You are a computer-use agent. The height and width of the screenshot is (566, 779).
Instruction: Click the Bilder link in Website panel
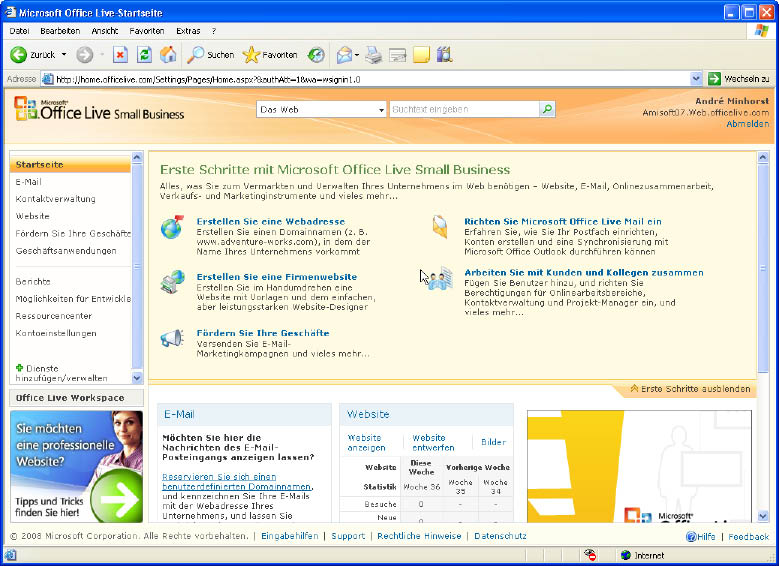[493, 442]
